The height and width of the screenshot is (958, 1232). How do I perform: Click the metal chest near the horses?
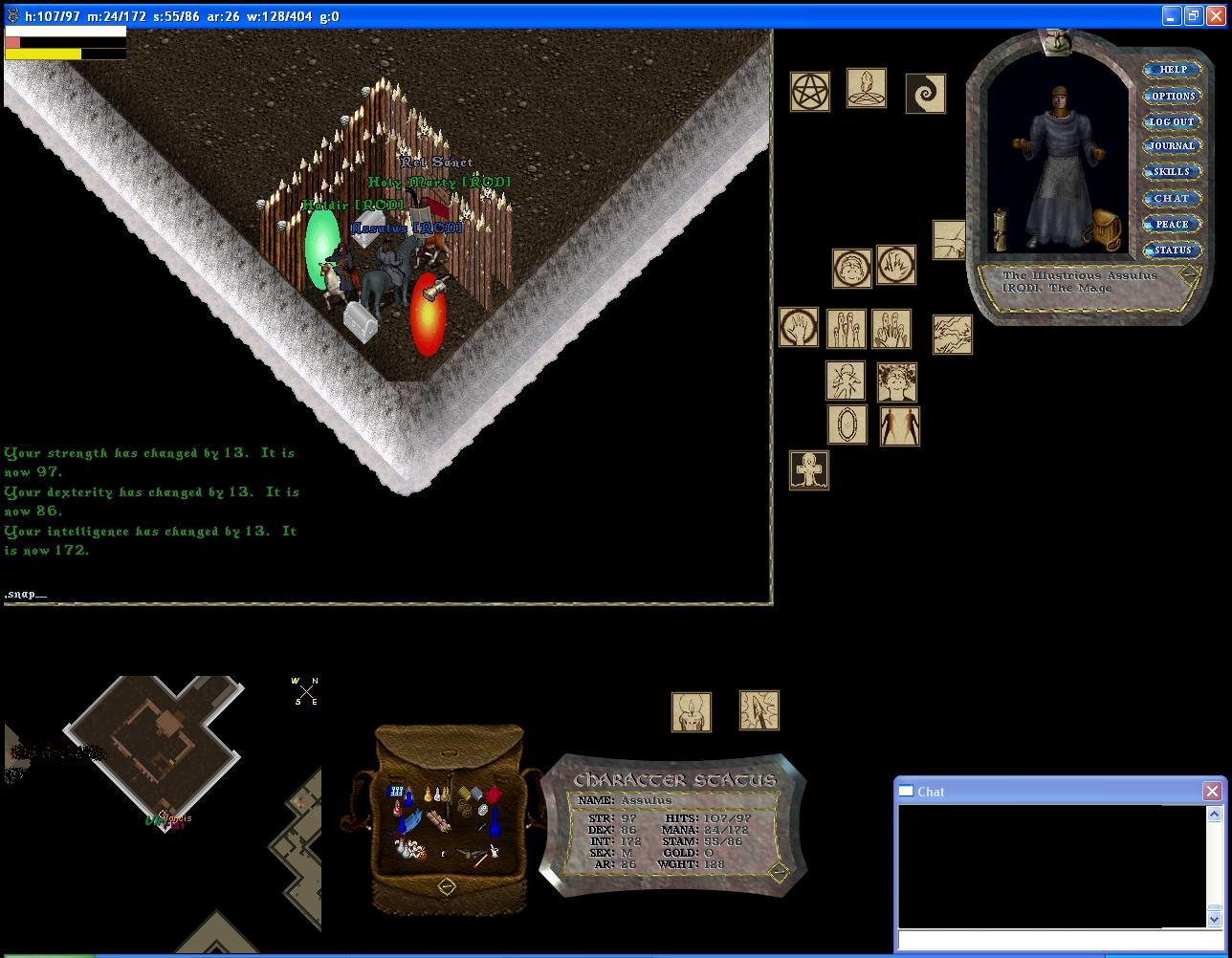(x=361, y=321)
